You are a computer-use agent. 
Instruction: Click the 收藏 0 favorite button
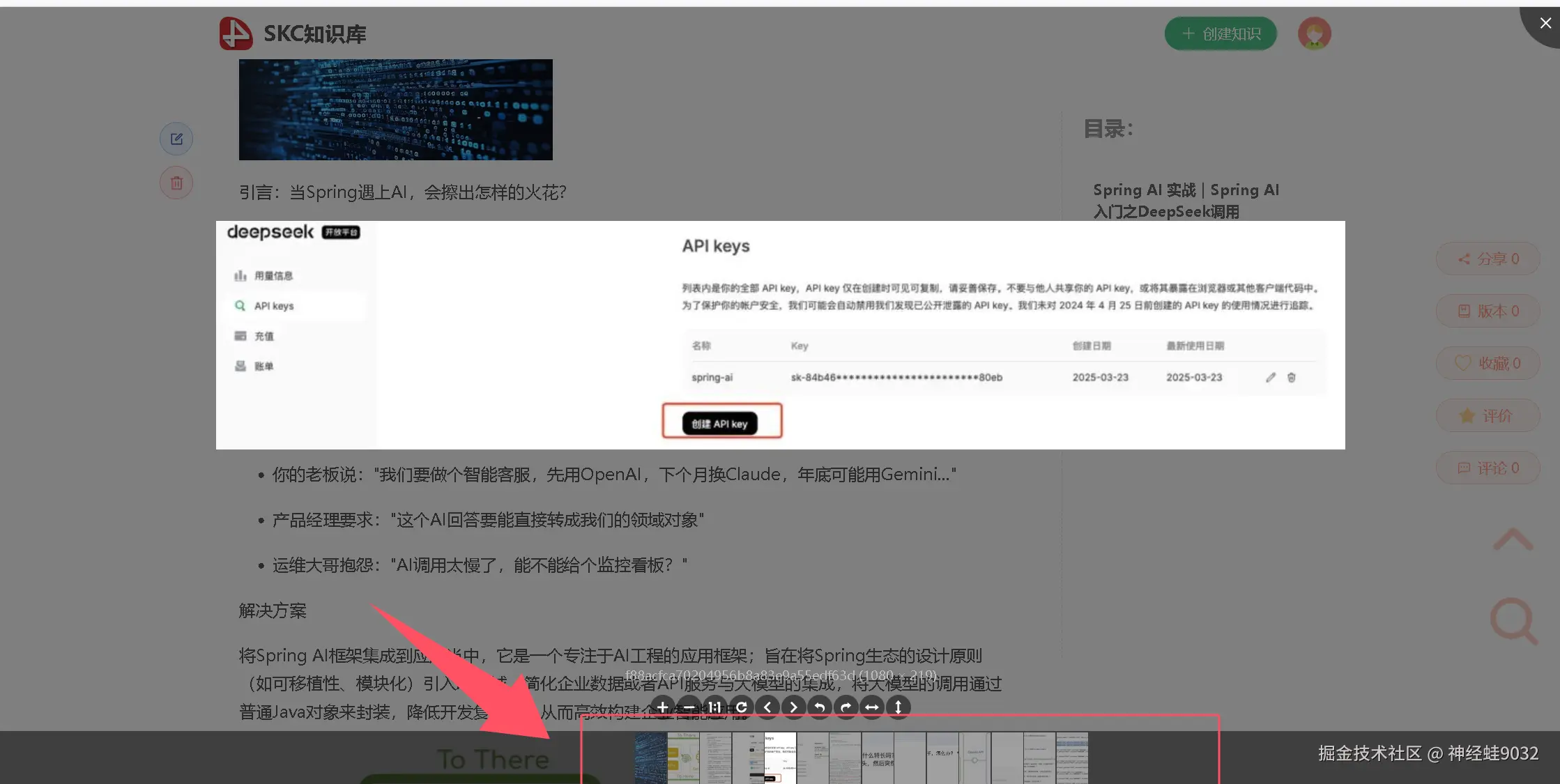tap(1488, 363)
